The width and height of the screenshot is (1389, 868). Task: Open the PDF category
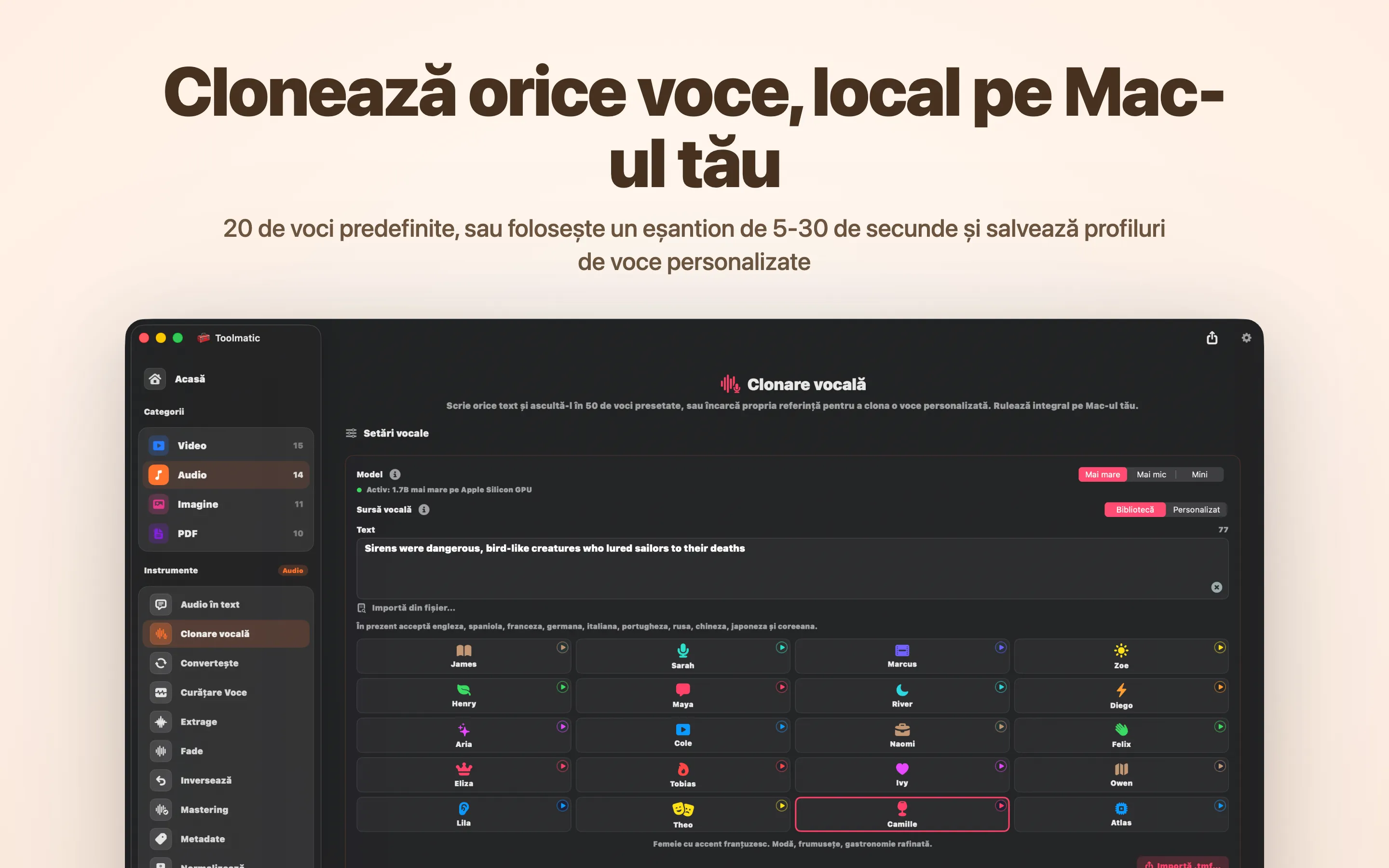click(x=226, y=533)
